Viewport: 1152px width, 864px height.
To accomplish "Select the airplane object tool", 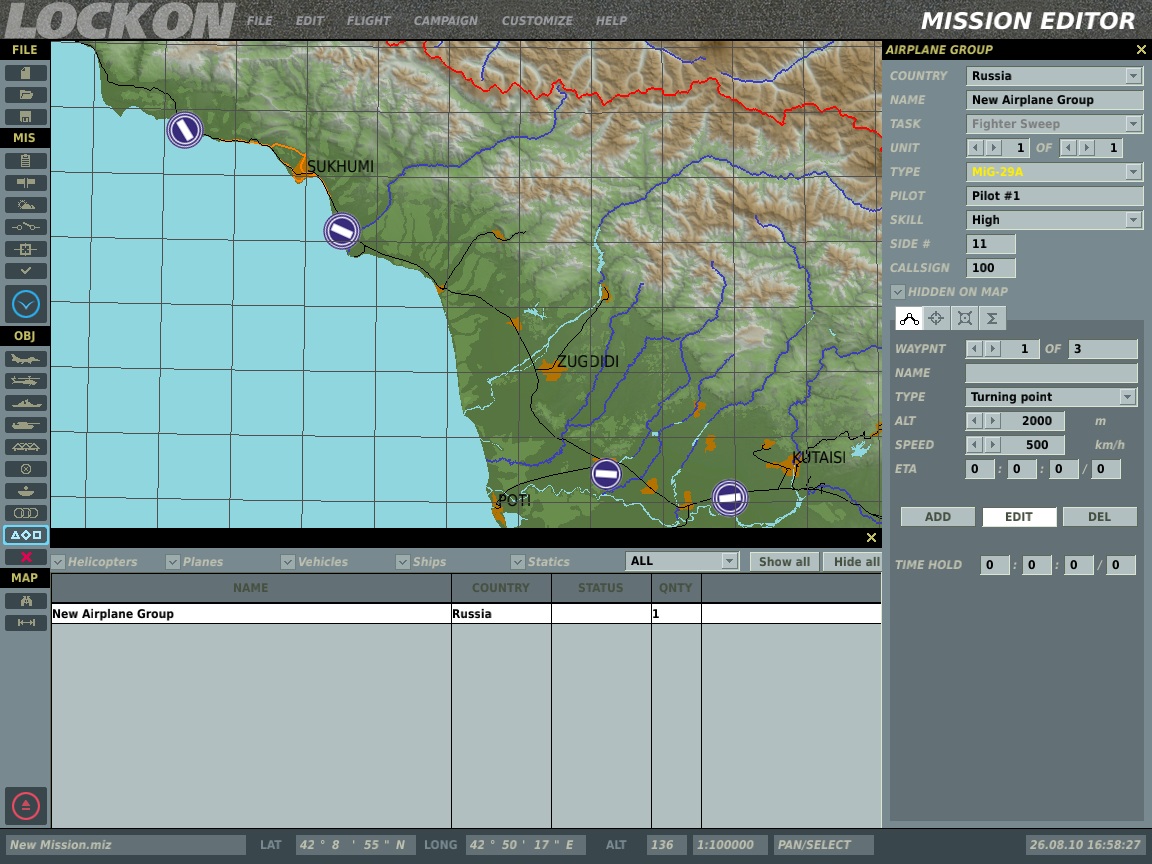I will coord(26,359).
